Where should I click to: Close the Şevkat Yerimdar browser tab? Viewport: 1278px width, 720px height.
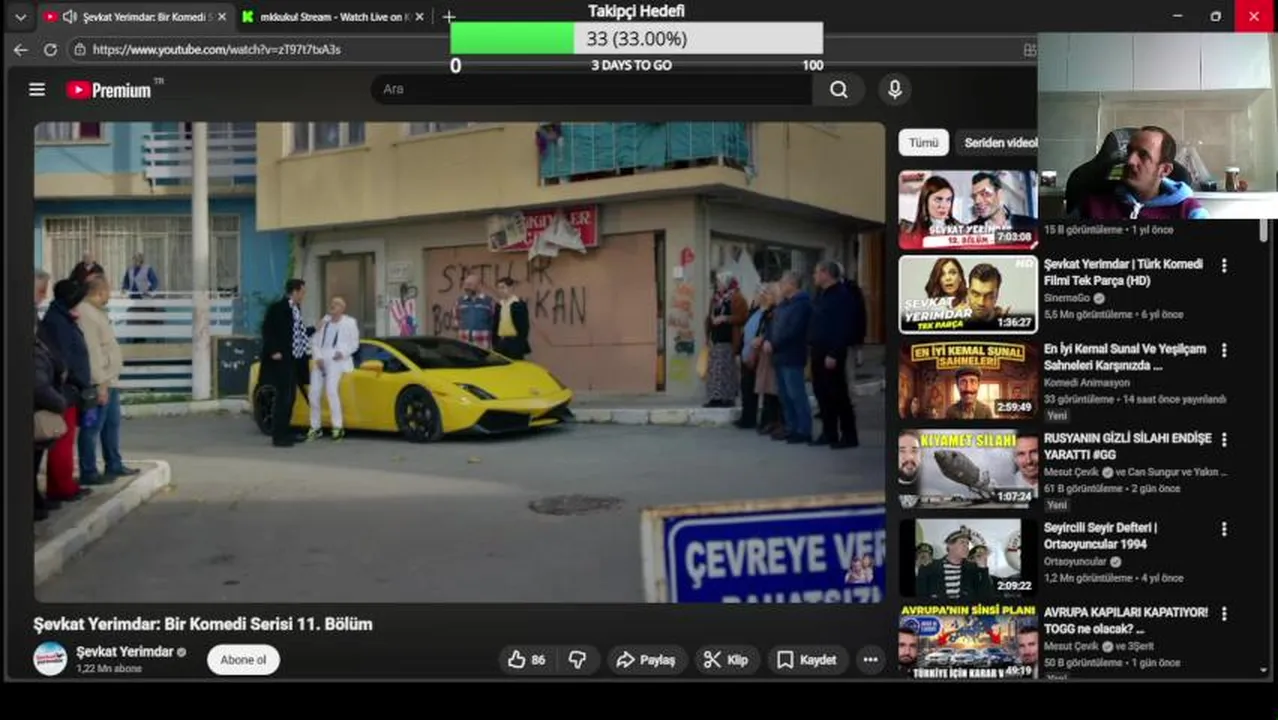tap(222, 17)
